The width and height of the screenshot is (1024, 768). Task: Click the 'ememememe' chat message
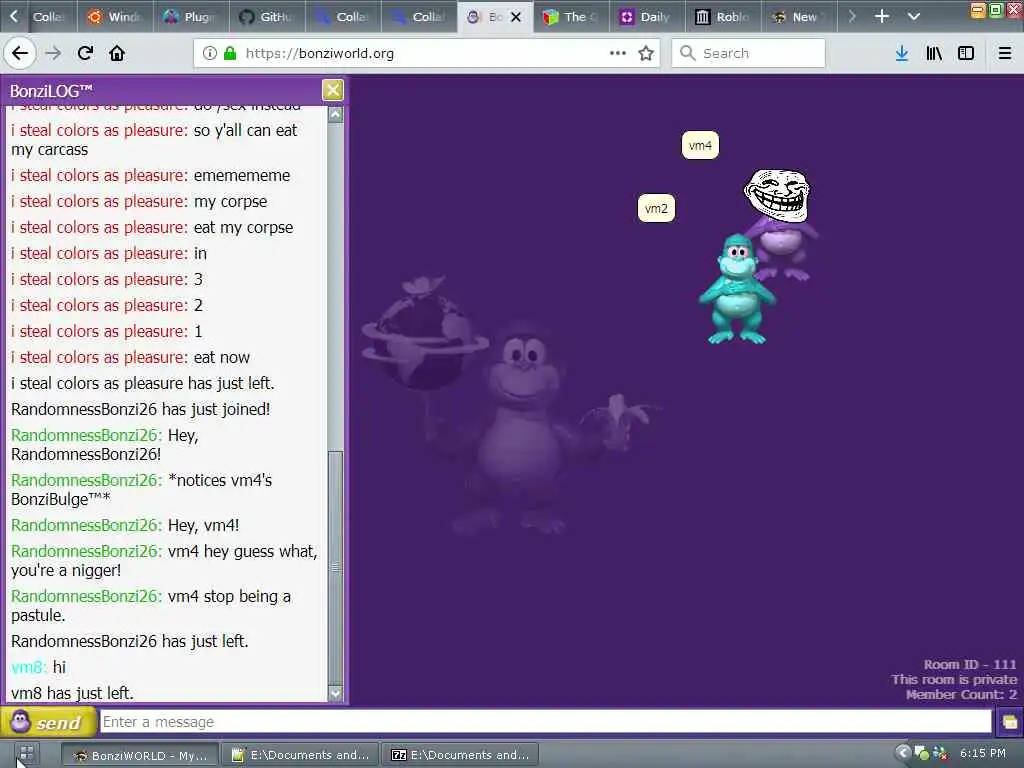pyautogui.click(x=242, y=176)
